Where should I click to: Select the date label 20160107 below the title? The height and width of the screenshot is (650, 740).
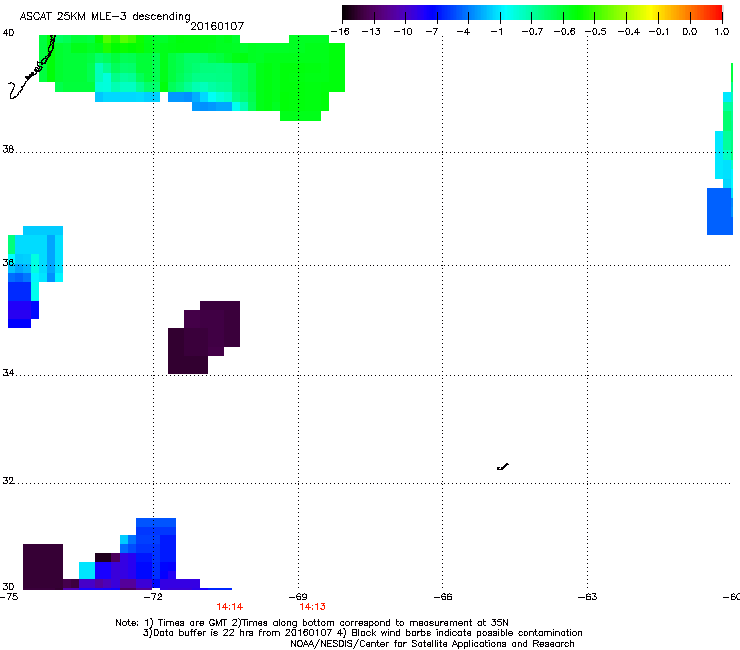point(217,26)
